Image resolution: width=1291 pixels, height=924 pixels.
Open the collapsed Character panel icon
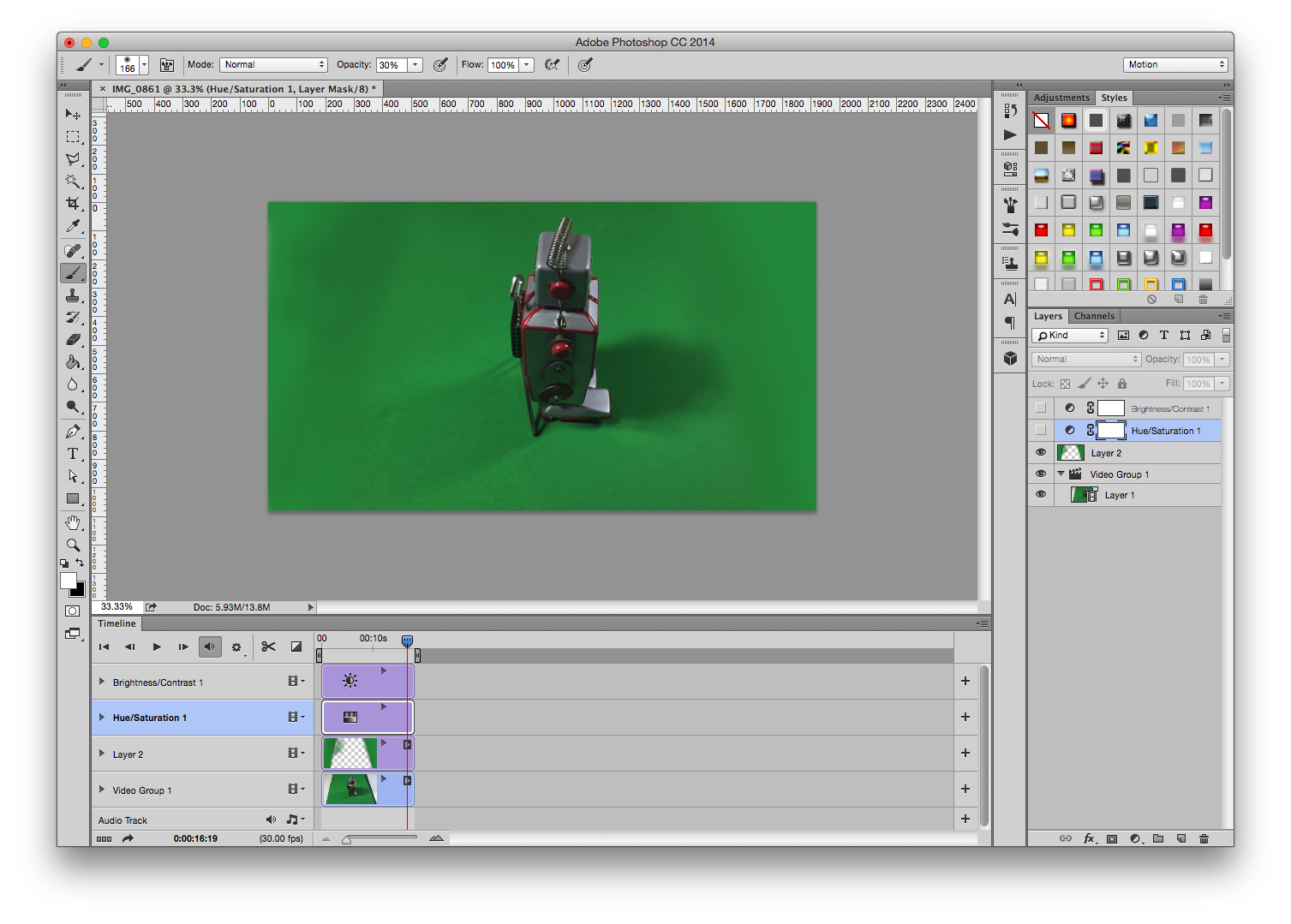pyautogui.click(x=1010, y=299)
